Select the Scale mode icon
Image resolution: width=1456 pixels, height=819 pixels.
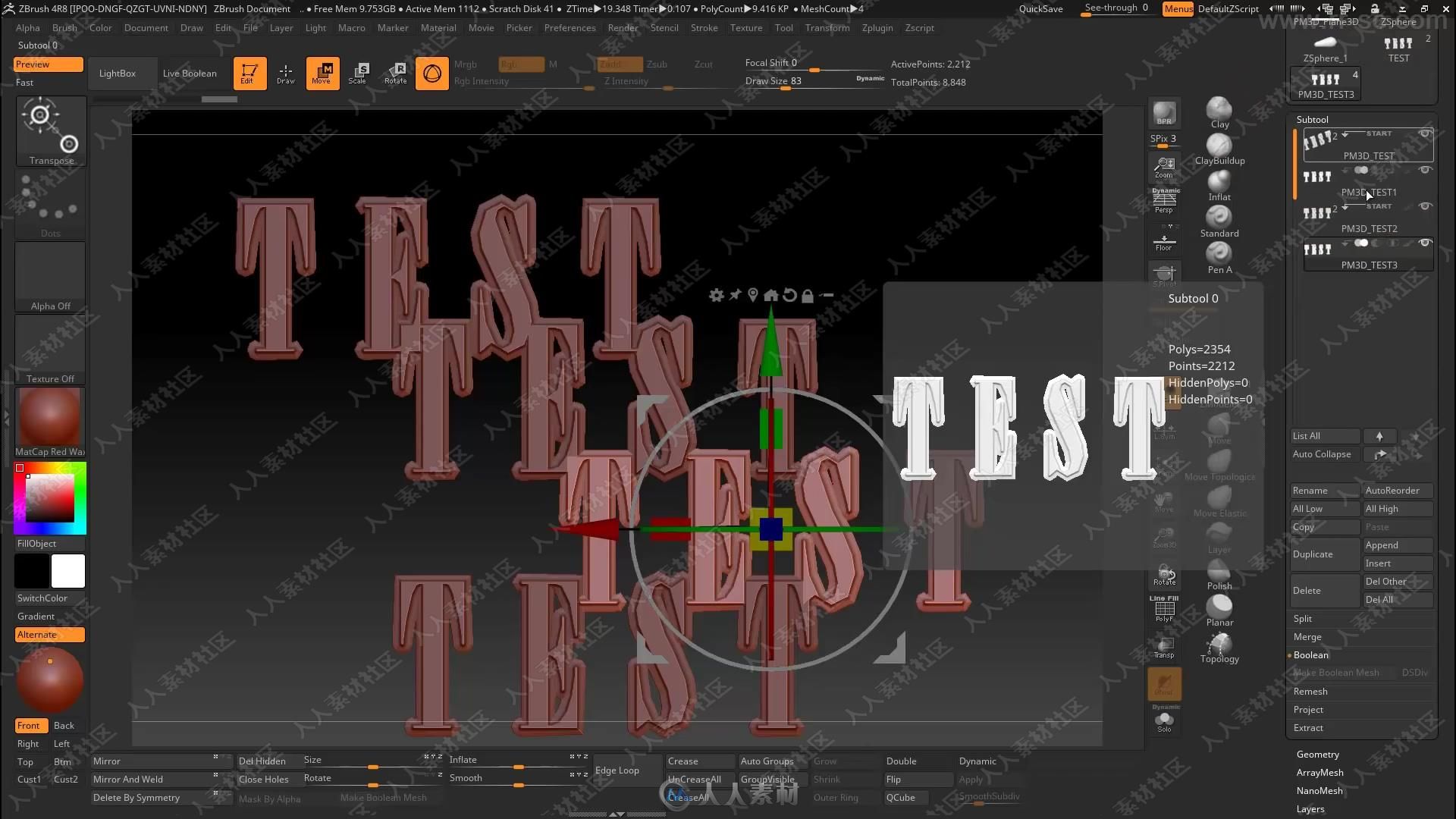tap(358, 74)
